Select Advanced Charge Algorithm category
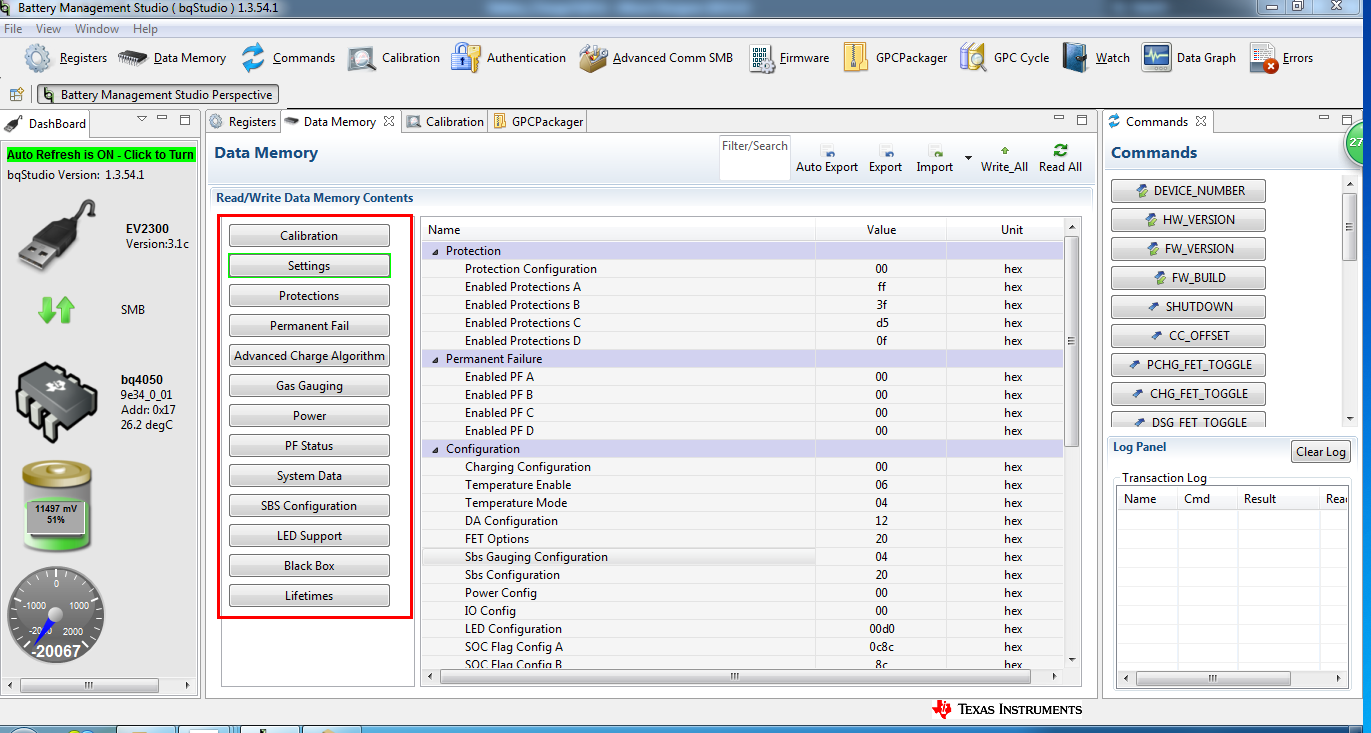Screen dimensions: 1371x733 click(x=309, y=356)
